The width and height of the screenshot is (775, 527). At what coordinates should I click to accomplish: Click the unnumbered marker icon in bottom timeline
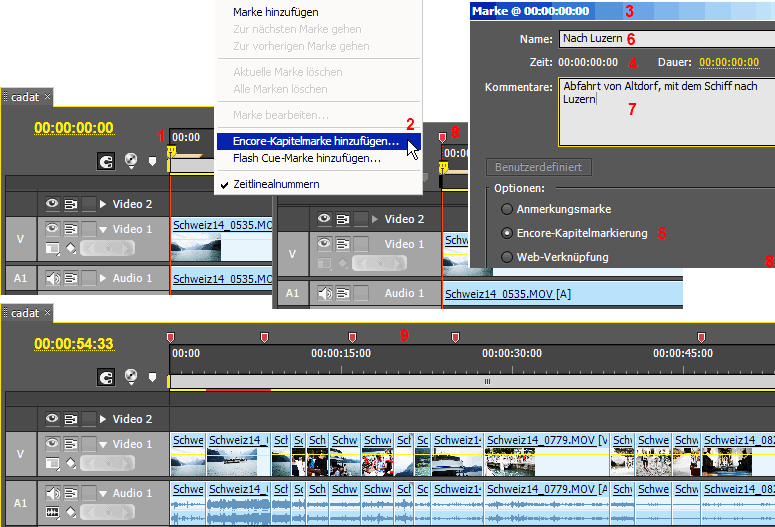152,377
